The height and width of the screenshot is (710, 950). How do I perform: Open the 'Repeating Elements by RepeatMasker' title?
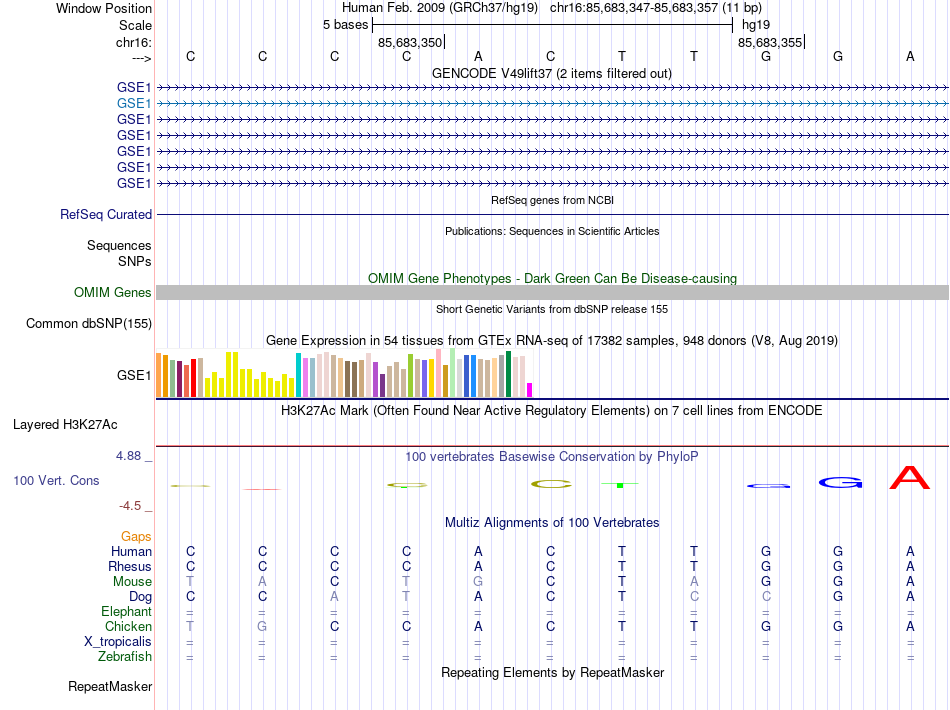click(x=552, y=672)
